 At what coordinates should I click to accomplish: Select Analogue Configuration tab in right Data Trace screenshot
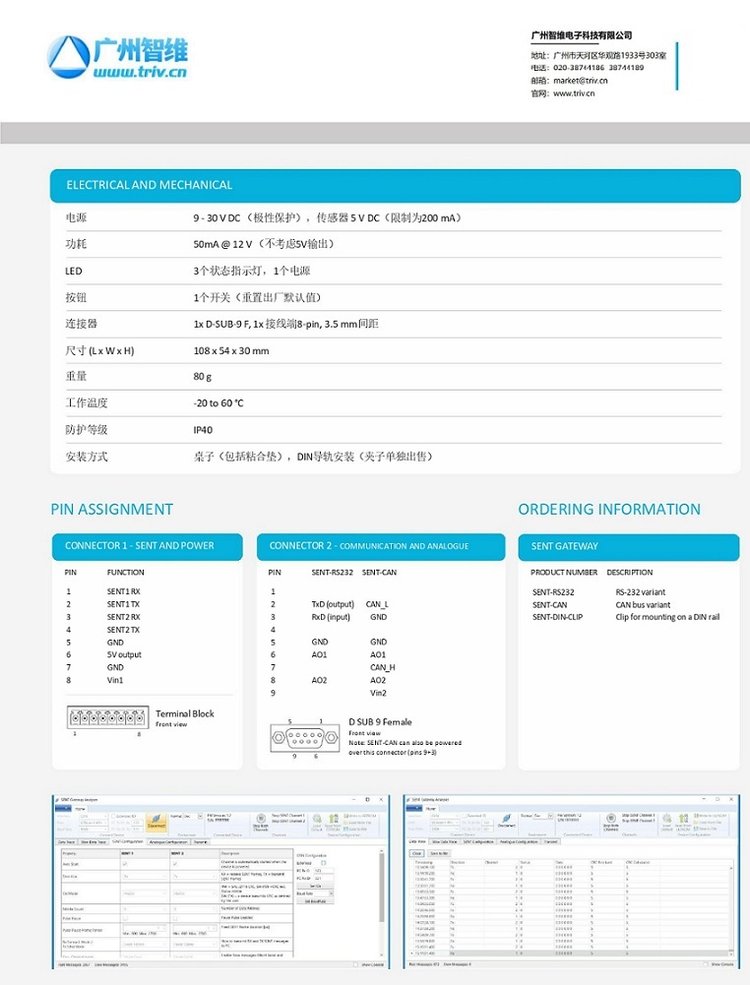518,842
